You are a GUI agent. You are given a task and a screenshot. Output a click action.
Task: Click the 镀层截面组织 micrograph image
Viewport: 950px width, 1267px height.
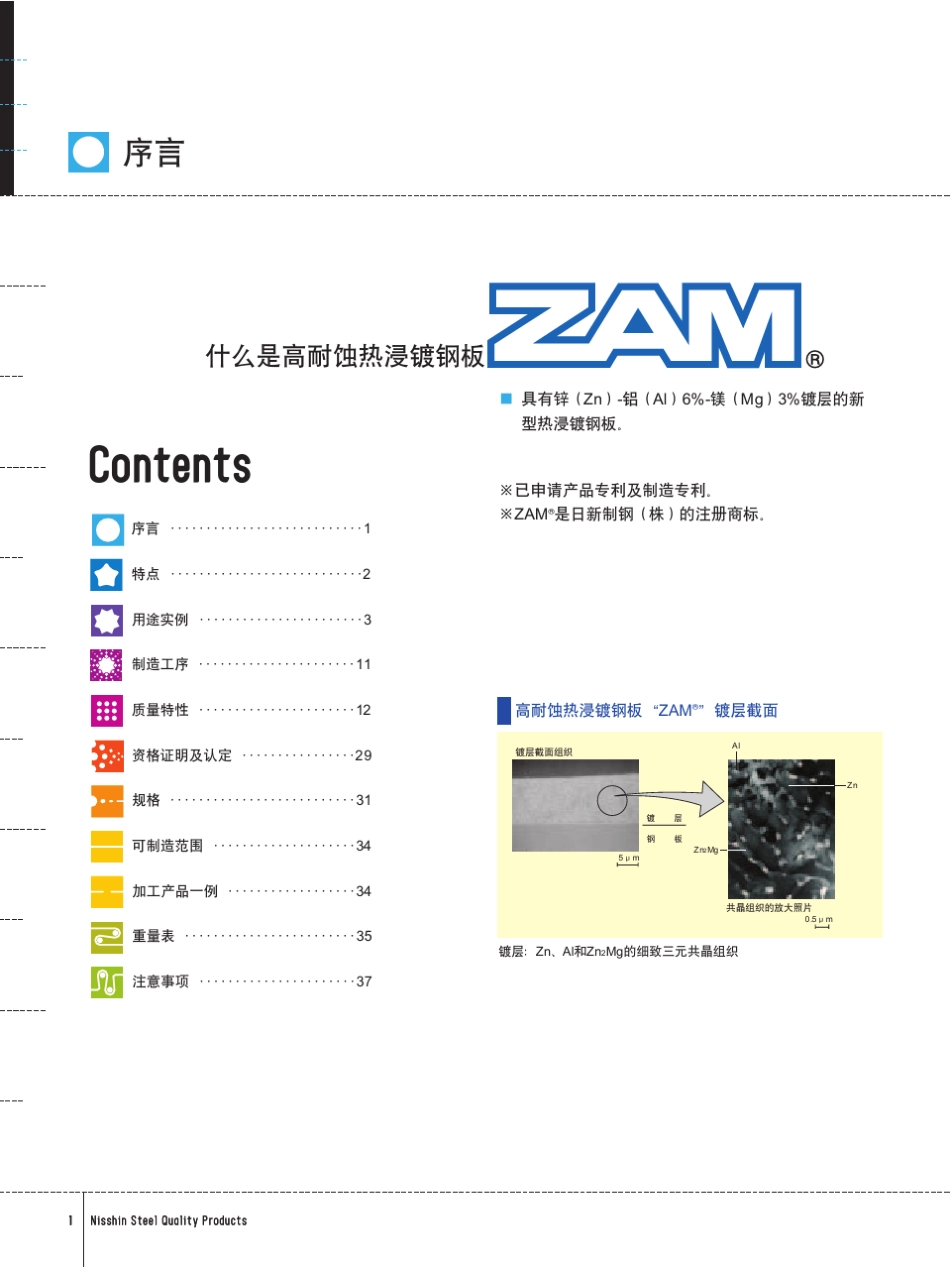[x=575, y=805]
